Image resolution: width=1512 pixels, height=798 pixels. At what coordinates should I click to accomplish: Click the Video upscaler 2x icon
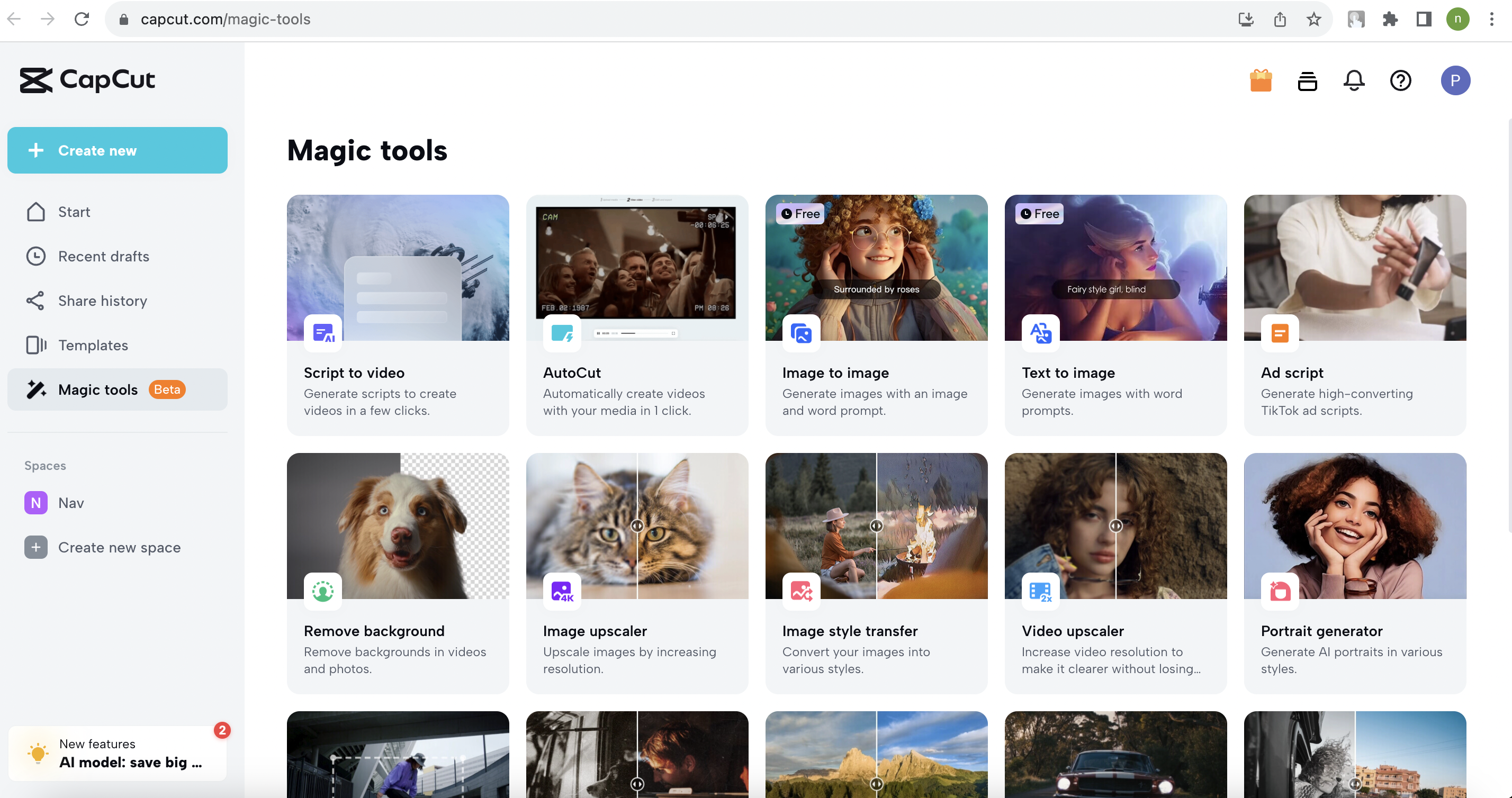1041,592
